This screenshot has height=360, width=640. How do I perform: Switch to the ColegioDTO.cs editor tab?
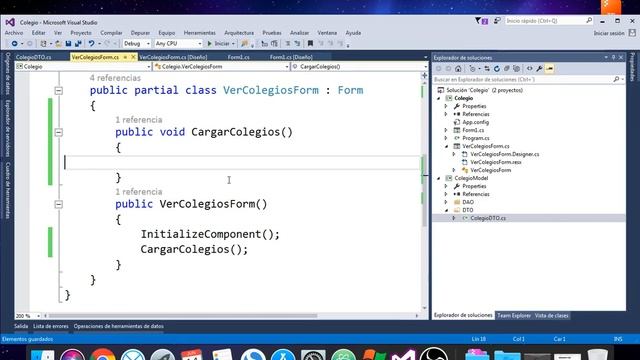click(33, 57)
